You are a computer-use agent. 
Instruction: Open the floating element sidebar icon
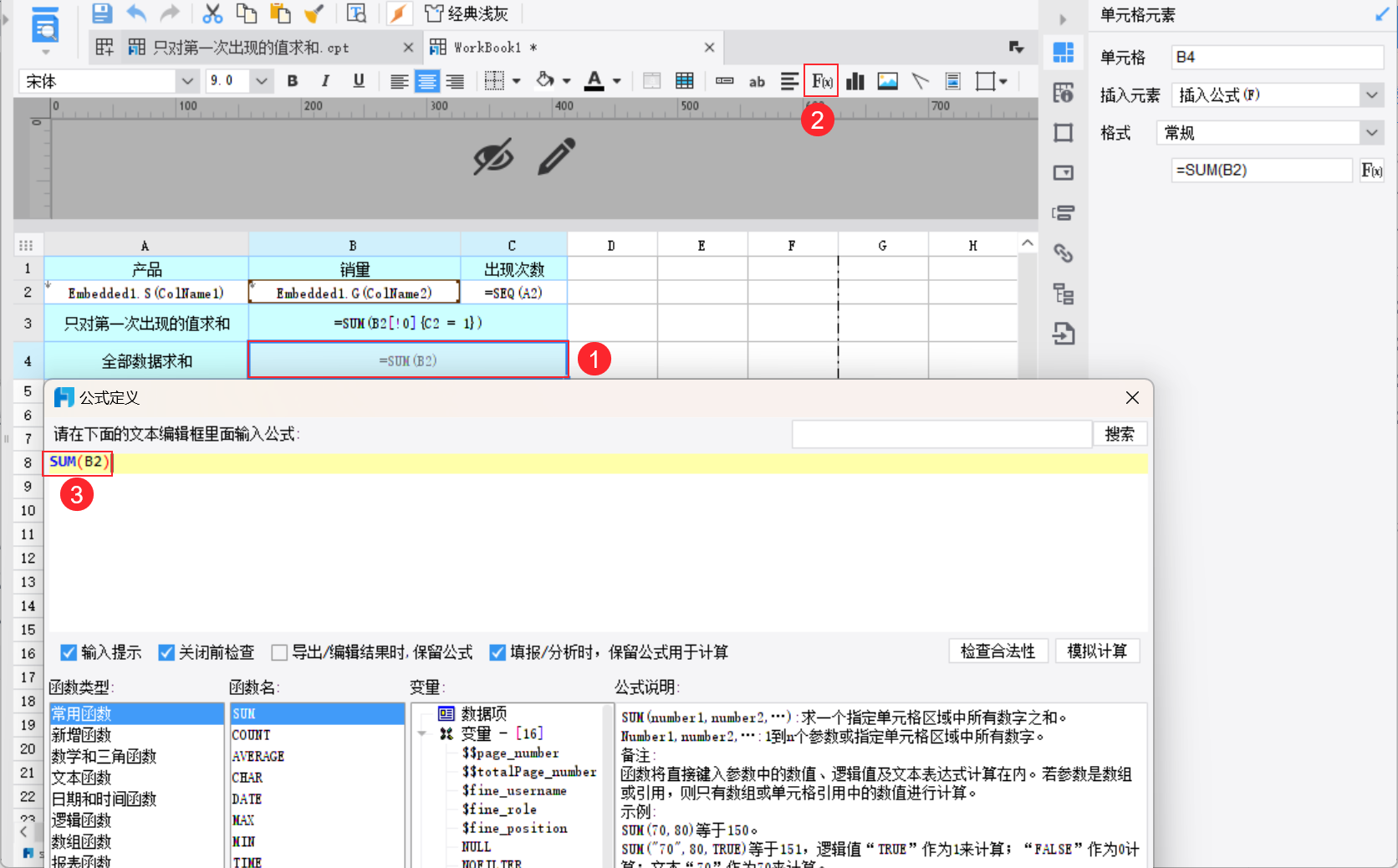click(x=1064, y=132)
